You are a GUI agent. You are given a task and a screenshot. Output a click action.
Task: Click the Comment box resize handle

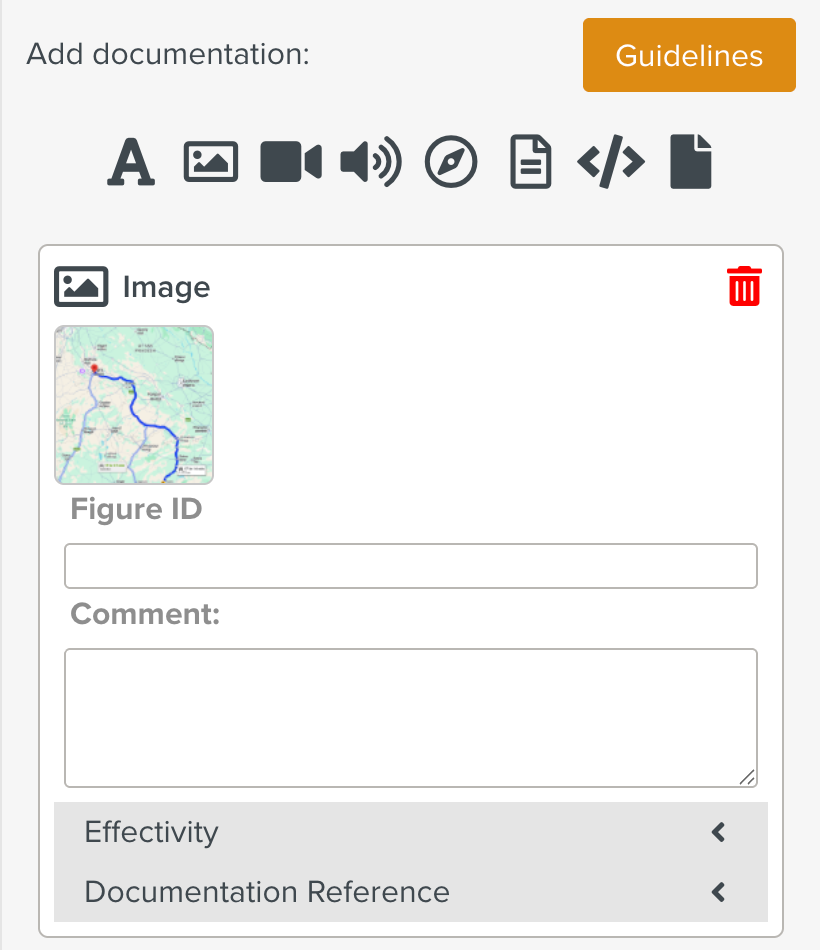[747, 777]
